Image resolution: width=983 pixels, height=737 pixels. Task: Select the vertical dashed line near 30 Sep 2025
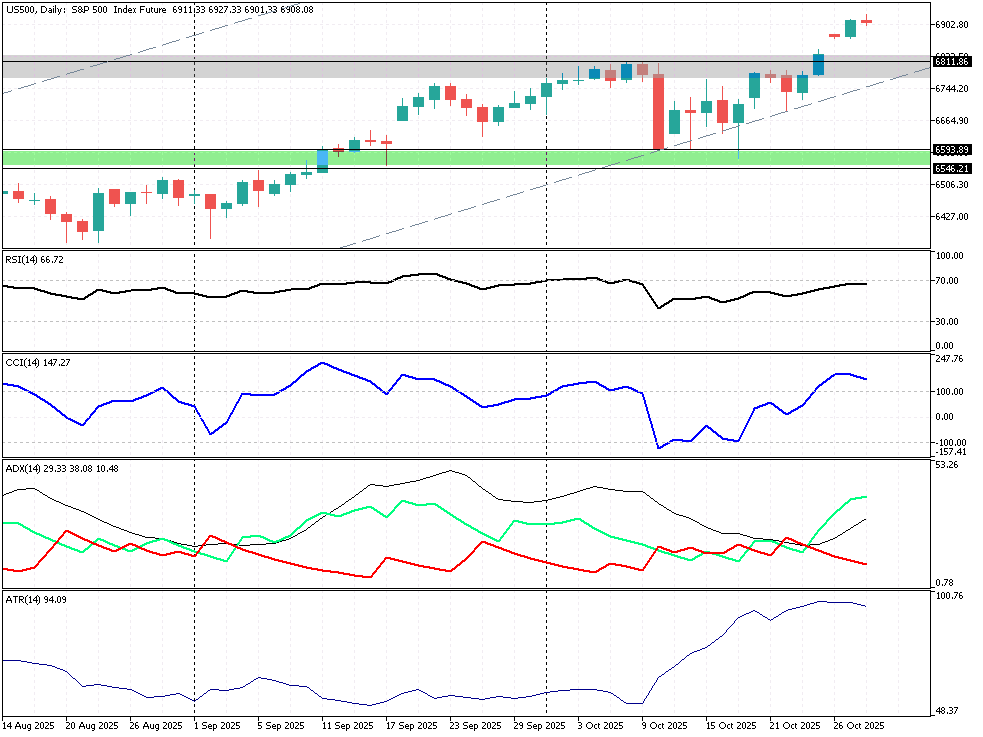(x=546, y=400)
